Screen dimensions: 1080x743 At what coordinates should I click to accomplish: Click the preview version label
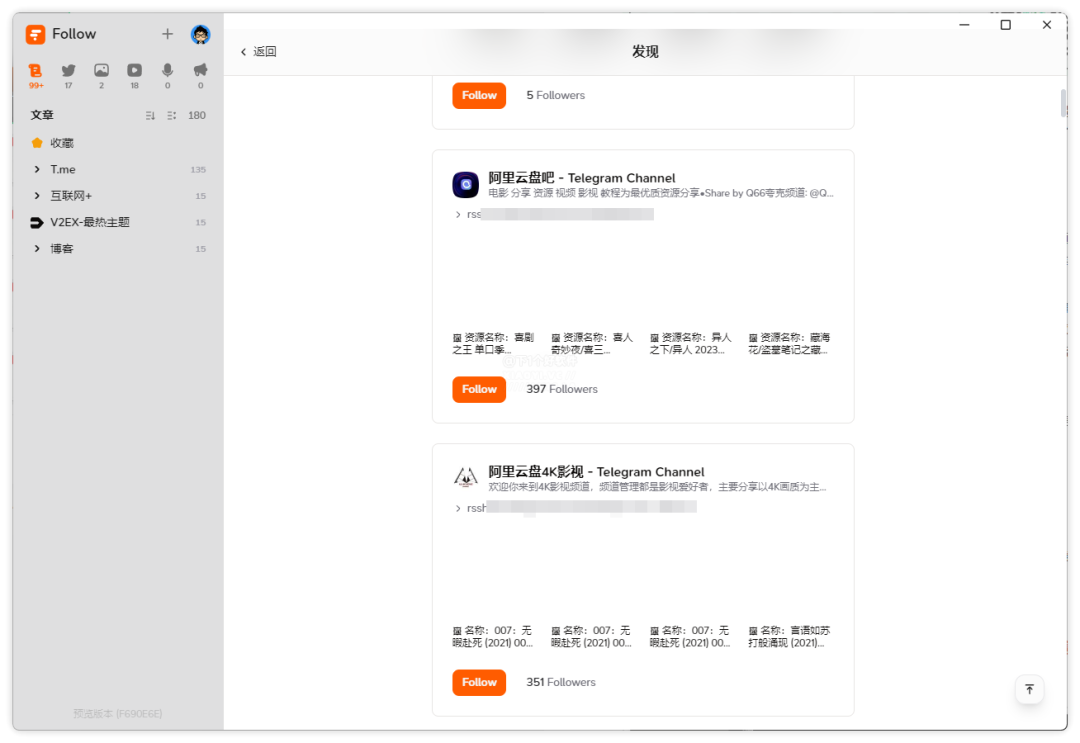[x=118, y=714]
